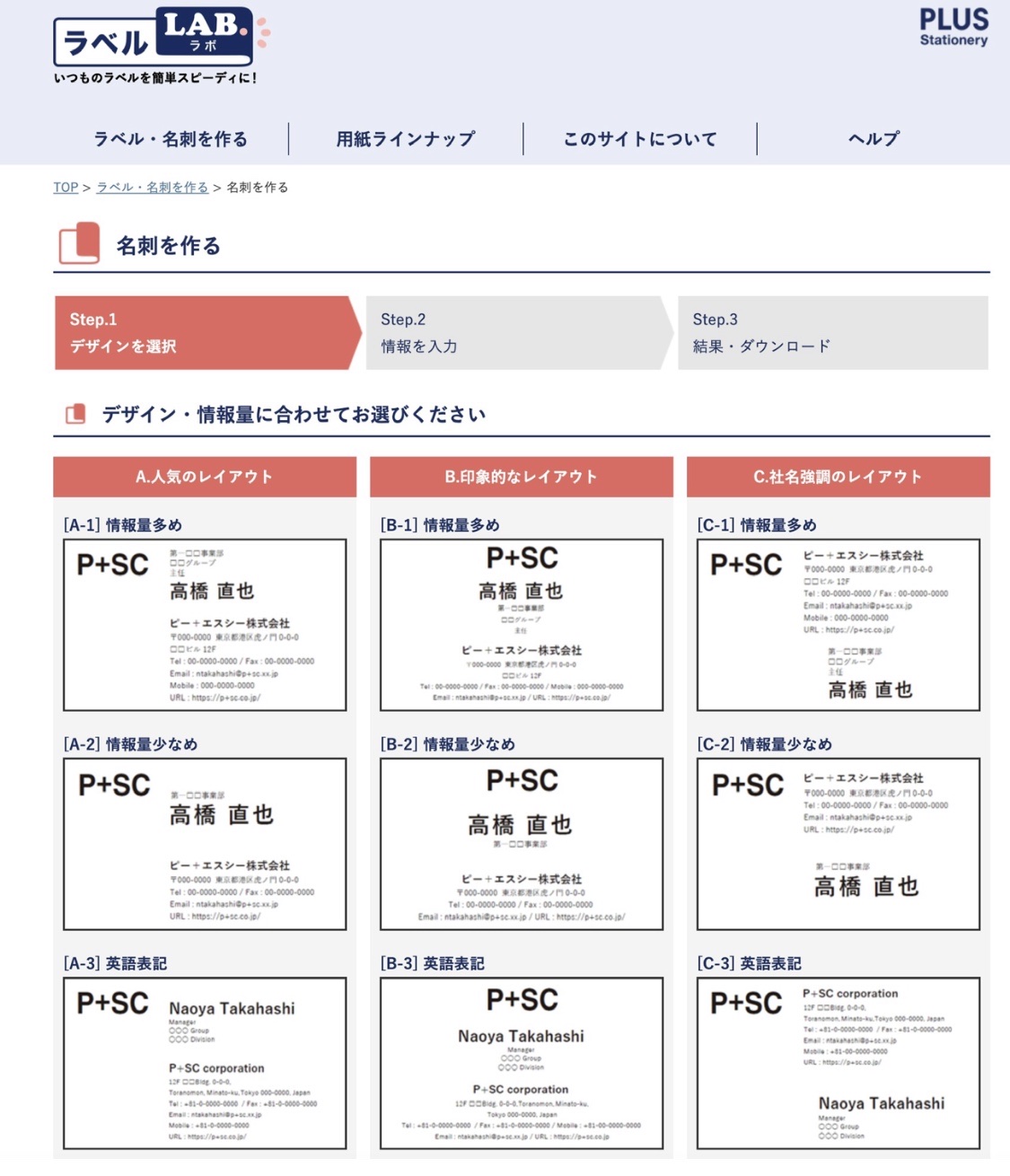Image resolution: width=1010 pixels, height=1176 pixels.
Task: Click the 名刺を作る breadcrumb text
Action: pyautogui.click(x=258, y=188)
